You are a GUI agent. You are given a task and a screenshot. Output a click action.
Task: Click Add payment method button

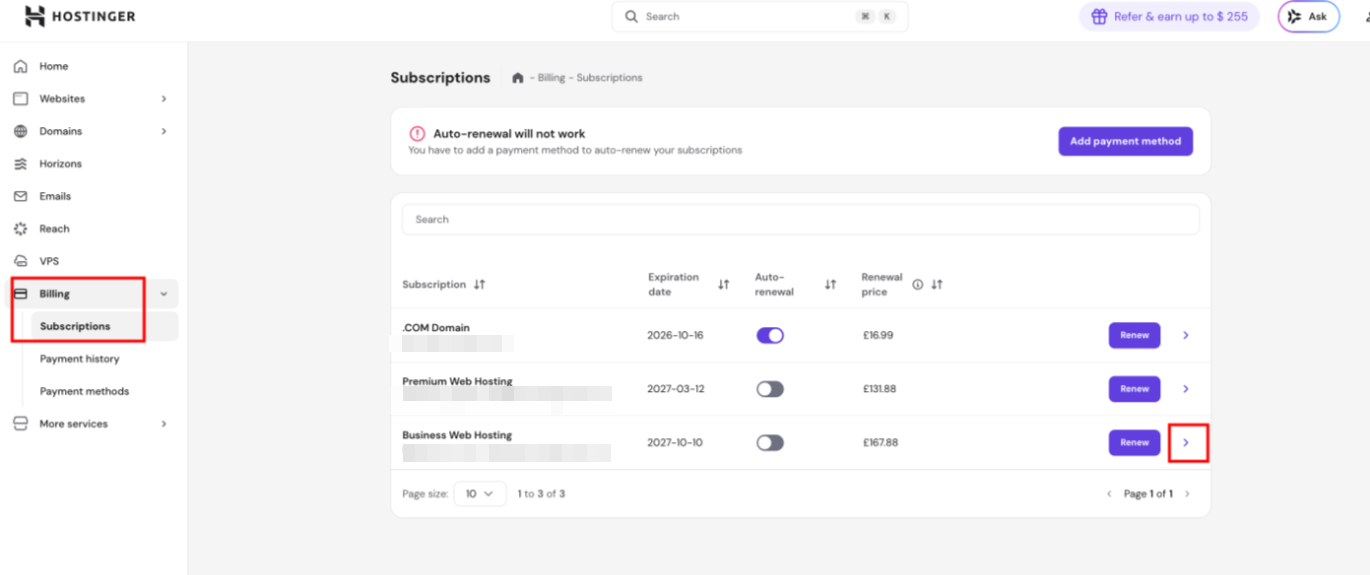pyautogui.click(x=1125, y=142)
